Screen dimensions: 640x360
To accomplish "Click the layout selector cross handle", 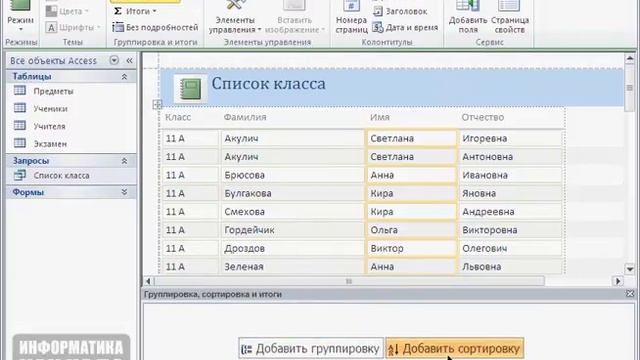I will coord(157,104).
